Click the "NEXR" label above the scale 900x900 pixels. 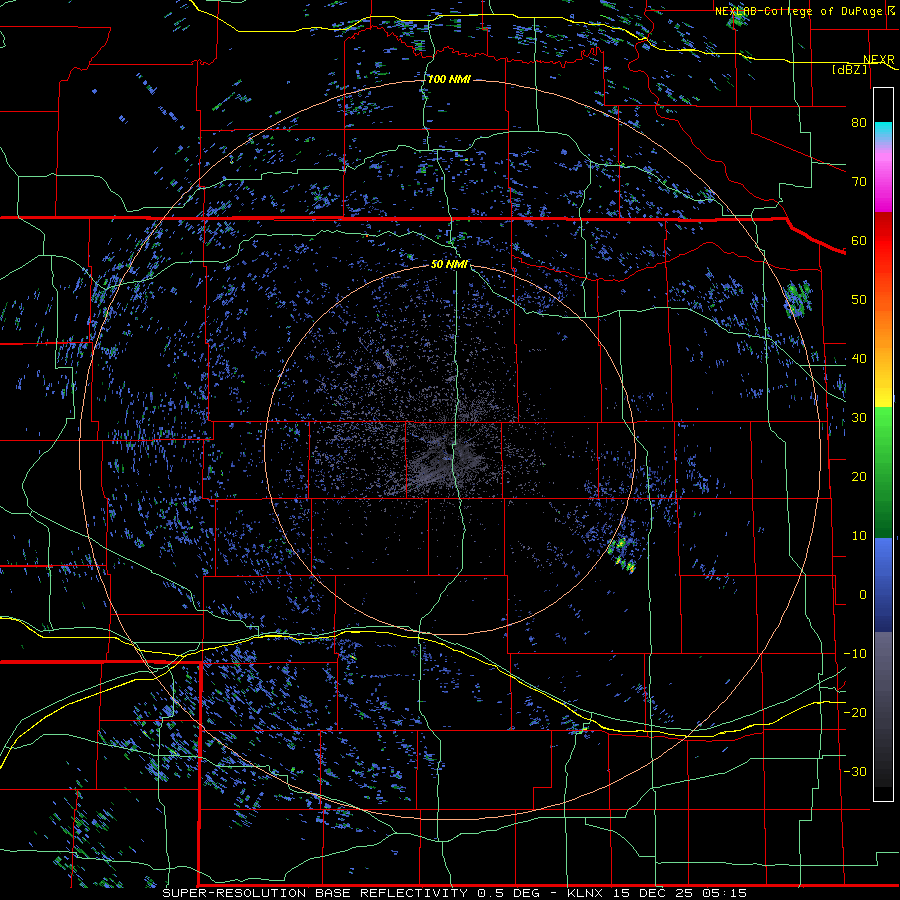879,60
